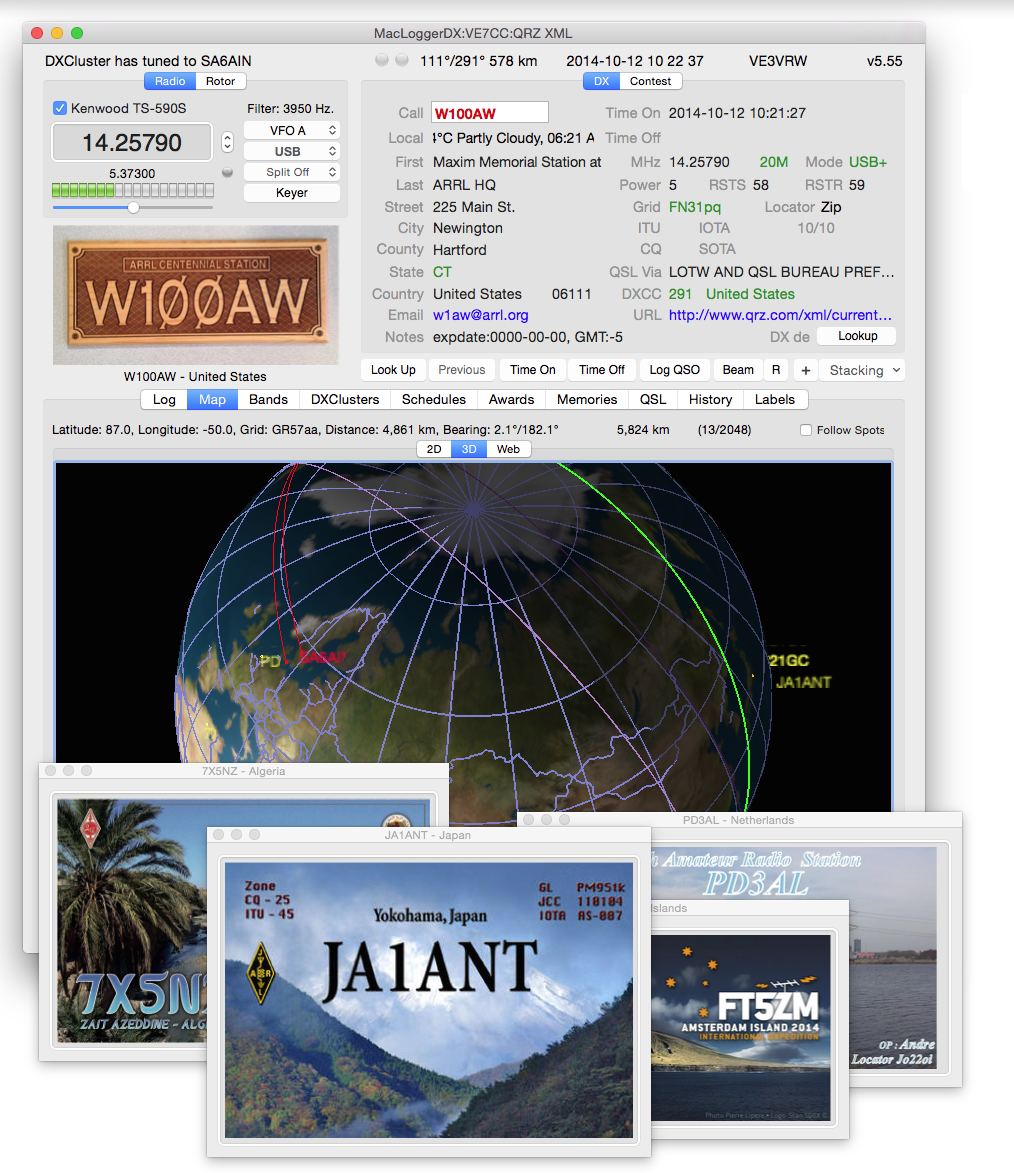Open the Awards tab
1014x1173 pixels.
512,399
